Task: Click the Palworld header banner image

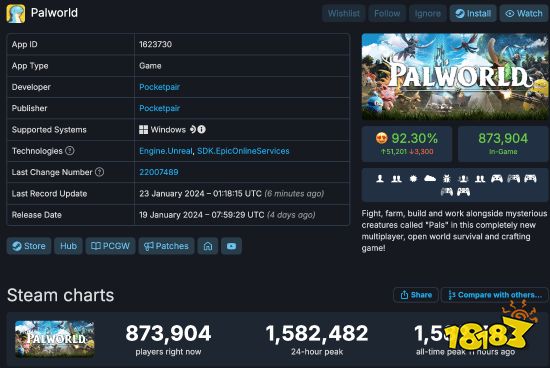Action: tap(455, 76)
